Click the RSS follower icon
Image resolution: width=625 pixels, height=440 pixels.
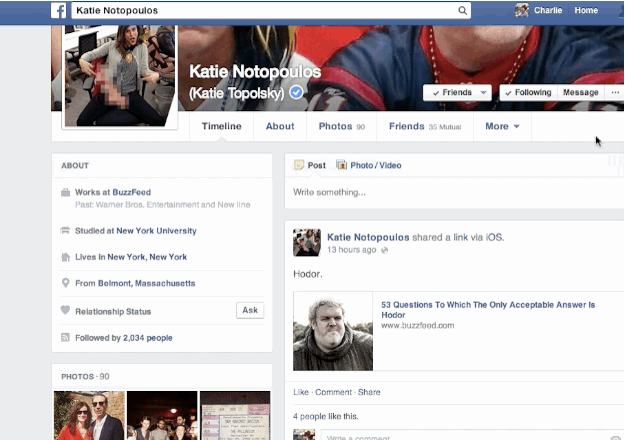(65, 338)
